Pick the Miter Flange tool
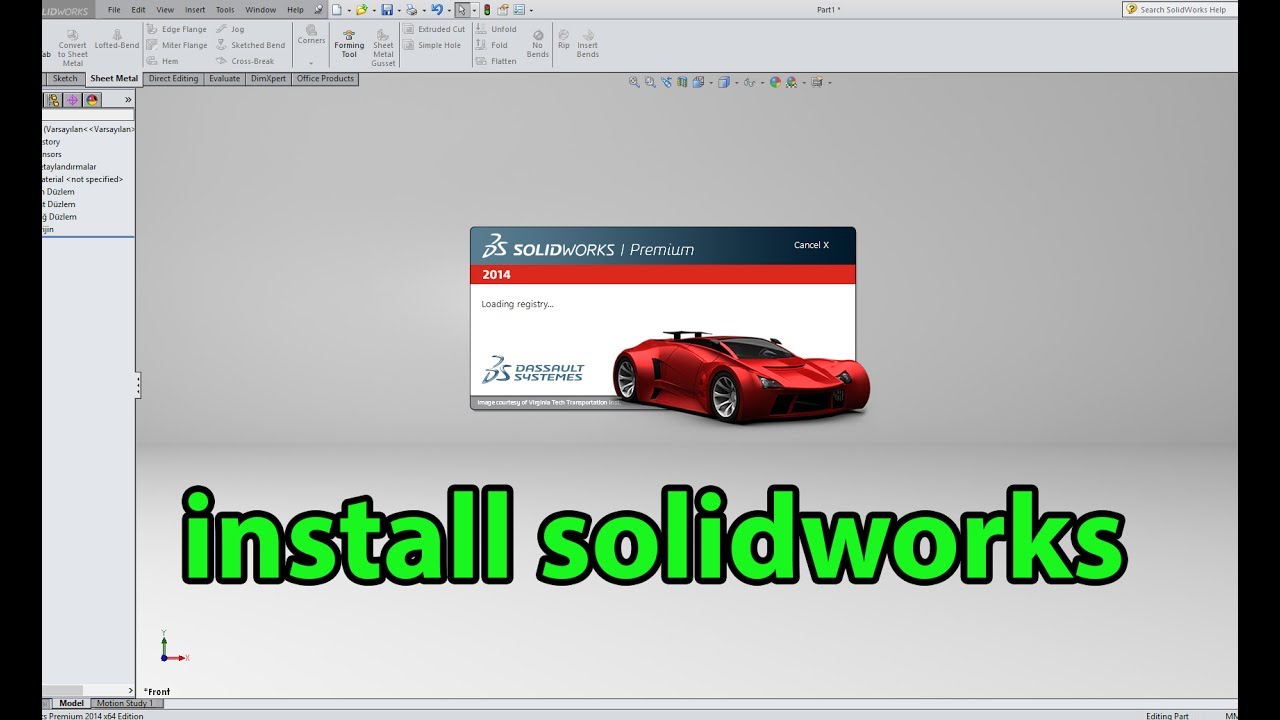The height and width of the screenshot is (720, 1280). pyautogui.click(x=176, y=45)
